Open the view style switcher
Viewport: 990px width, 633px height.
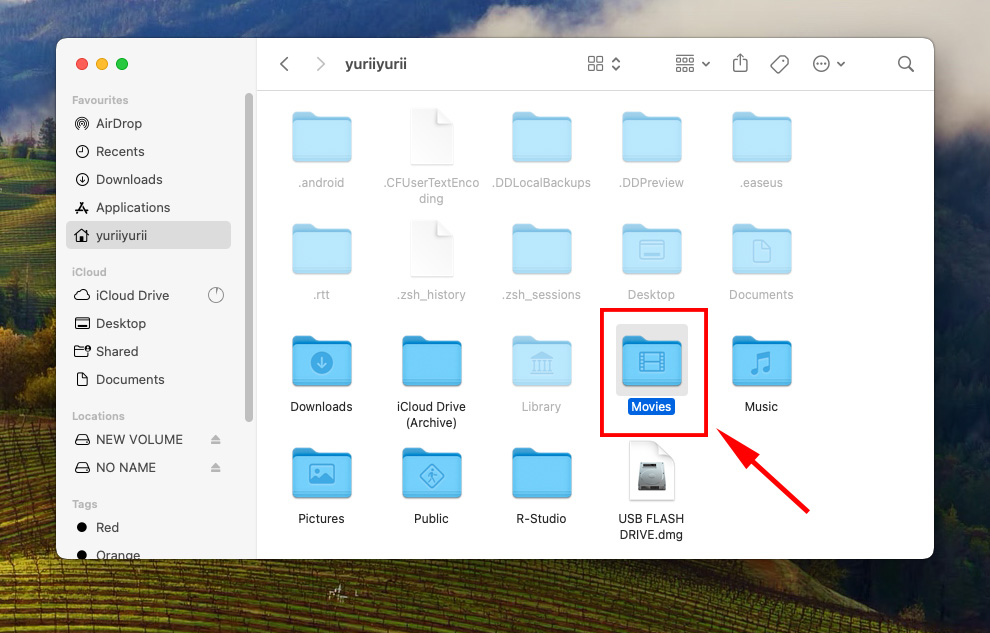(600, 63)
